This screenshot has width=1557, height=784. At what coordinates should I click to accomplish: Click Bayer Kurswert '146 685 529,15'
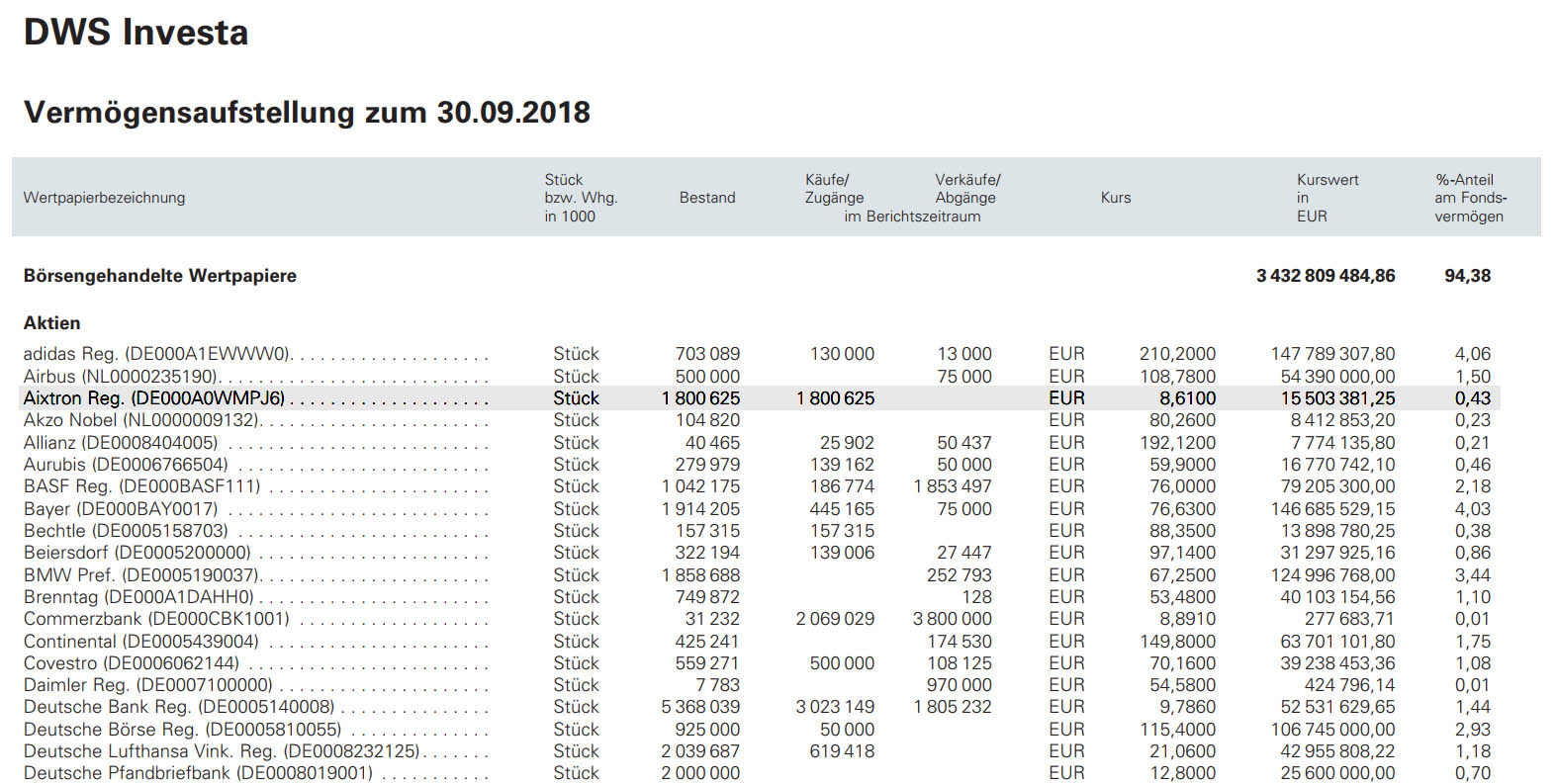coord(1332,509)
